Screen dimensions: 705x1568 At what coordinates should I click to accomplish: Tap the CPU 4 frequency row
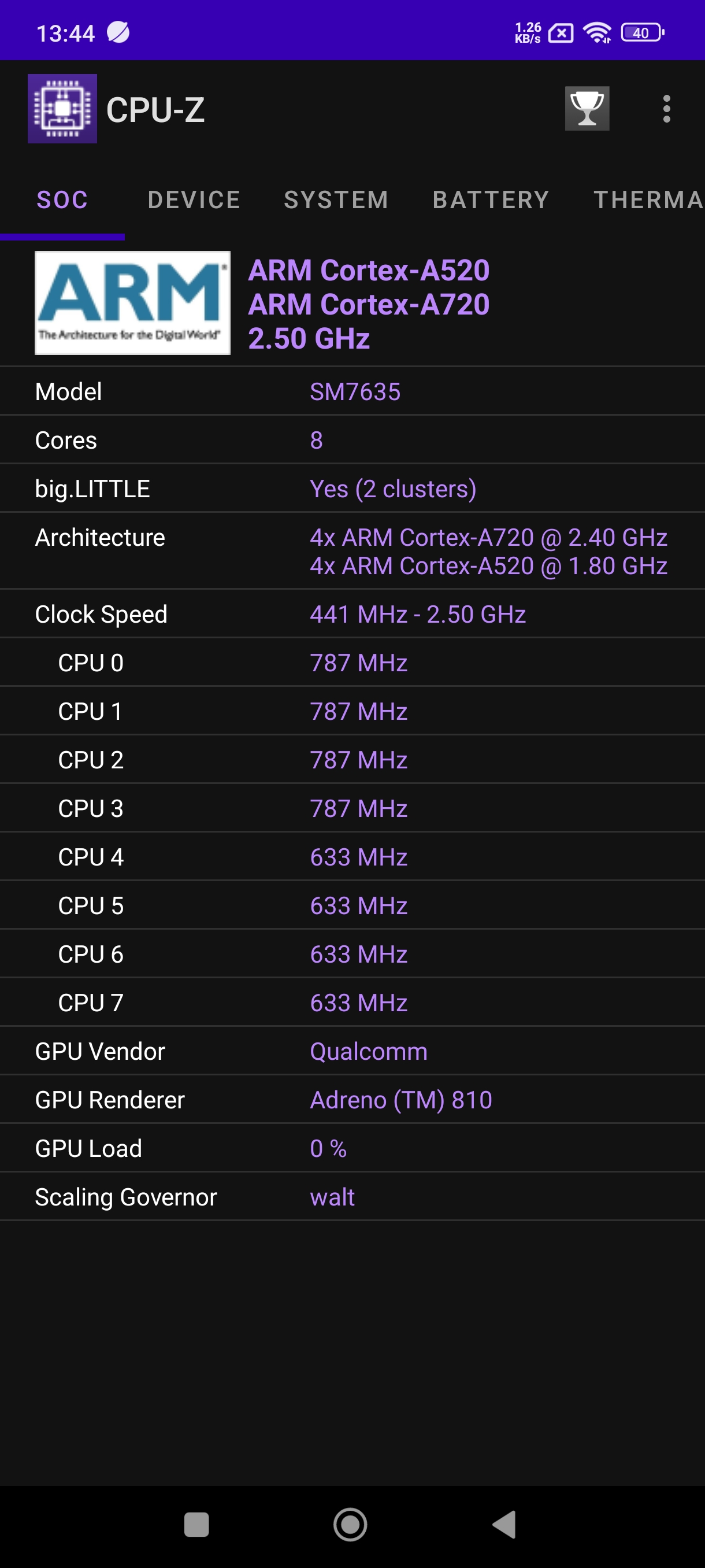353,857
